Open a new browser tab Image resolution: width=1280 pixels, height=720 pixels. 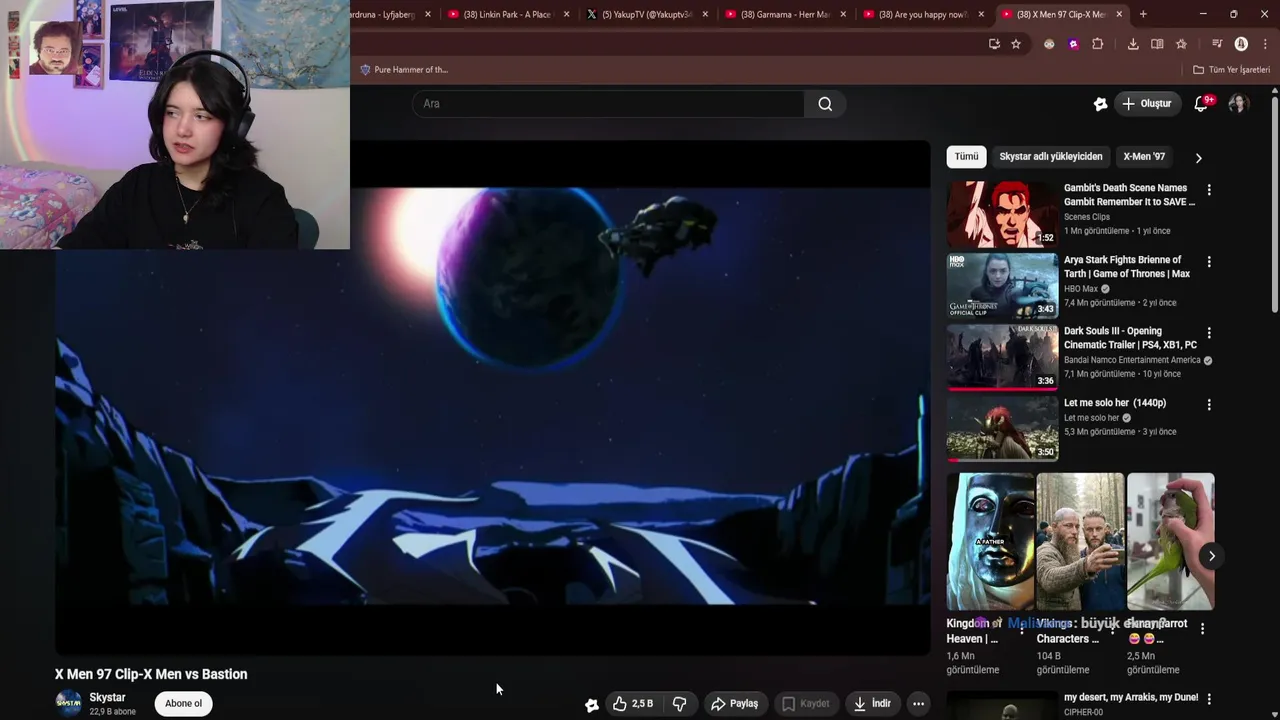pos(1143,14)
